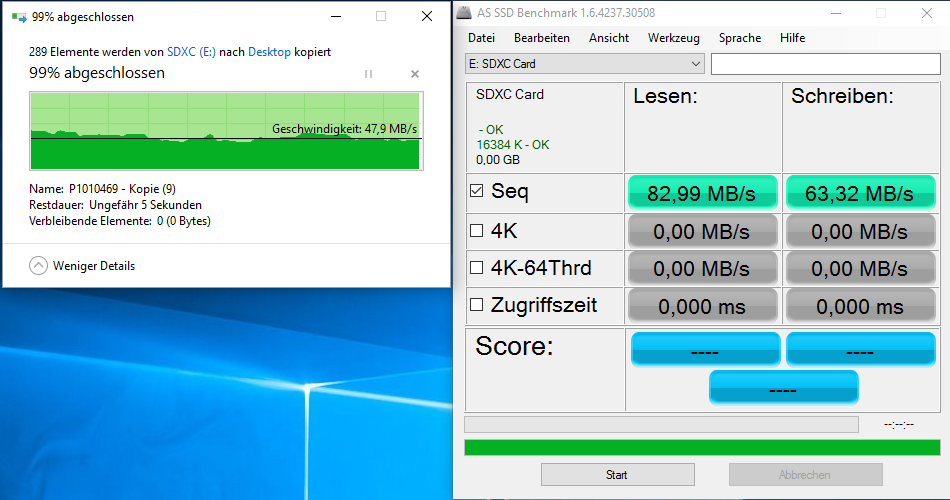Image resolution: width=950 pixels, height=500 pixels.
Task: Open the Bearbeiten menu
Action: [x=542, y=38]
